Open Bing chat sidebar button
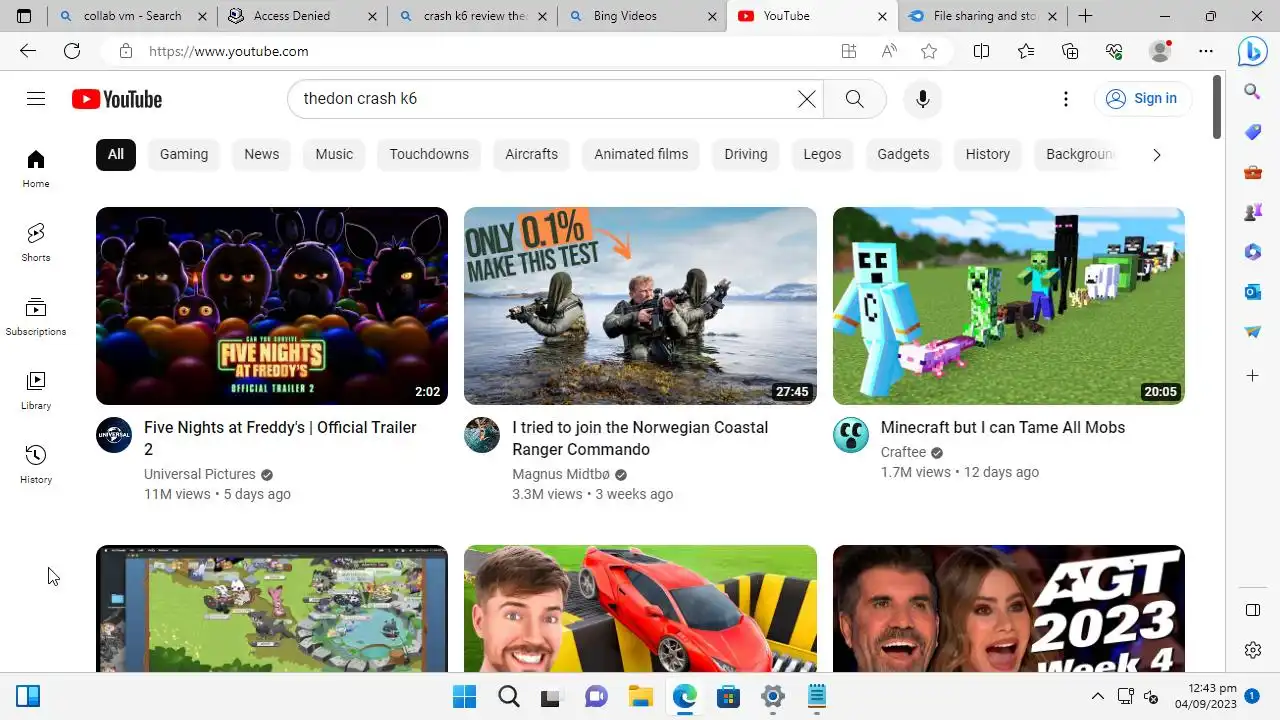Screen dimensions: 1280x720 1252,51
